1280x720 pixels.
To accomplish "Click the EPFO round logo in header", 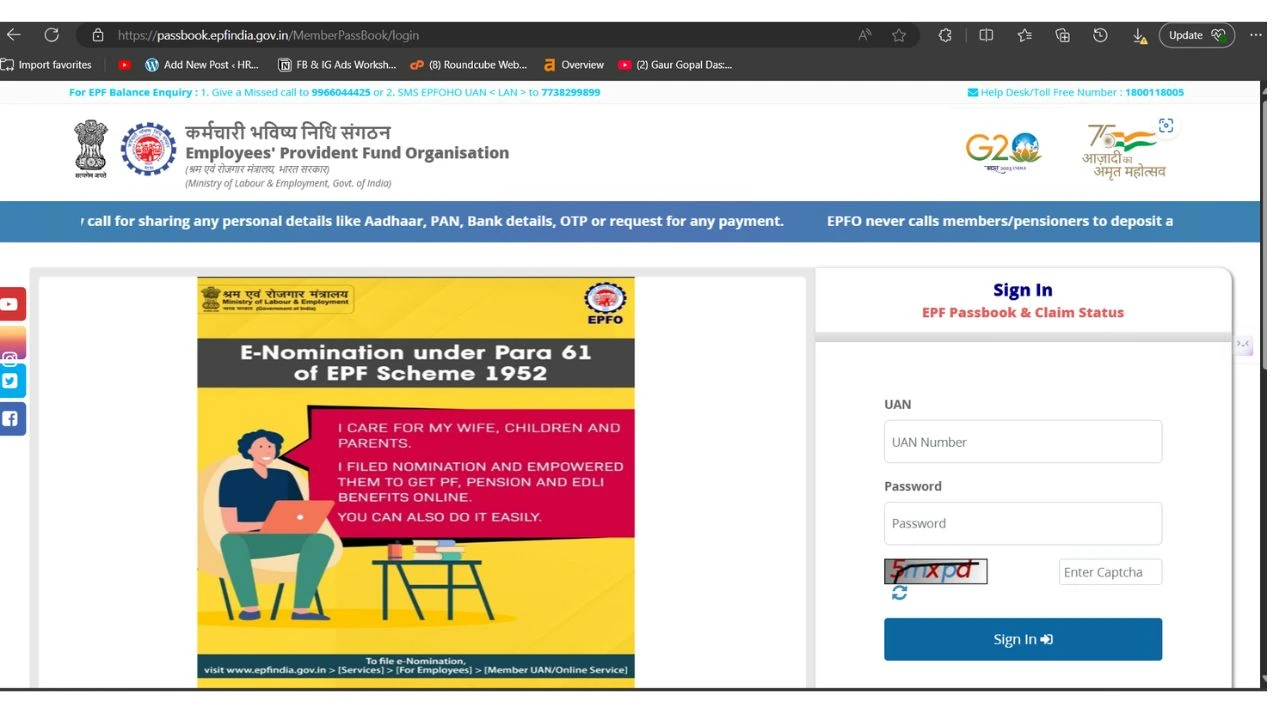I will (148, 149).
